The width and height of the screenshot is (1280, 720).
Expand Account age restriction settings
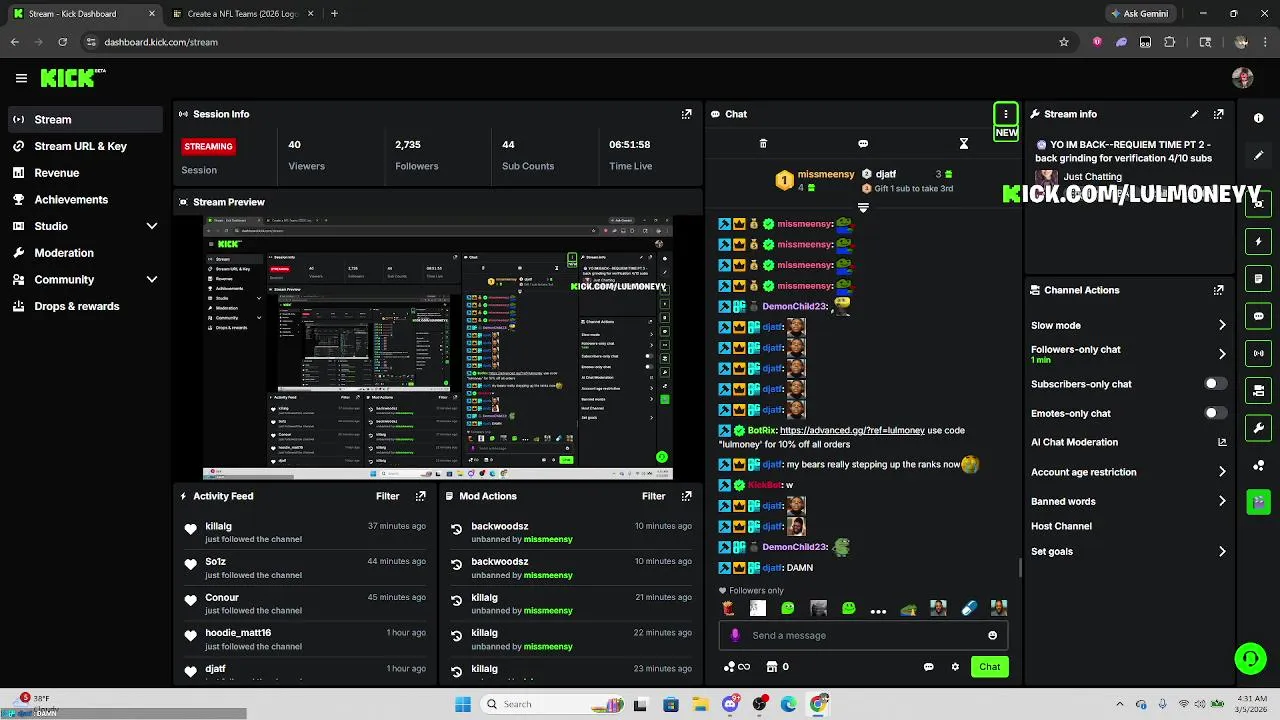click(x=1222, y=472)
